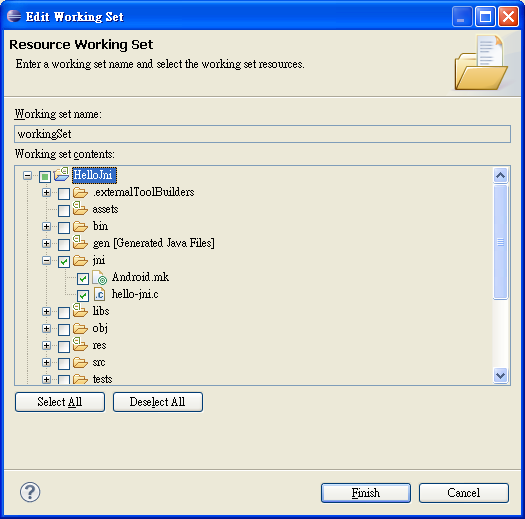525x519 pixels.
Task: Check the gen checkbox
Action: (x=64, y=245)
